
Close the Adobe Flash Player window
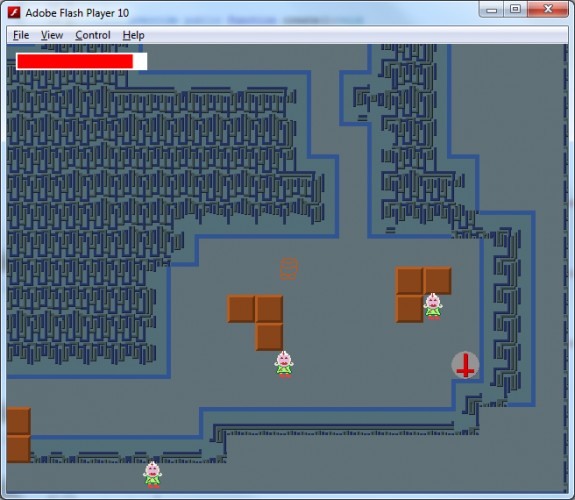[548, 9]
